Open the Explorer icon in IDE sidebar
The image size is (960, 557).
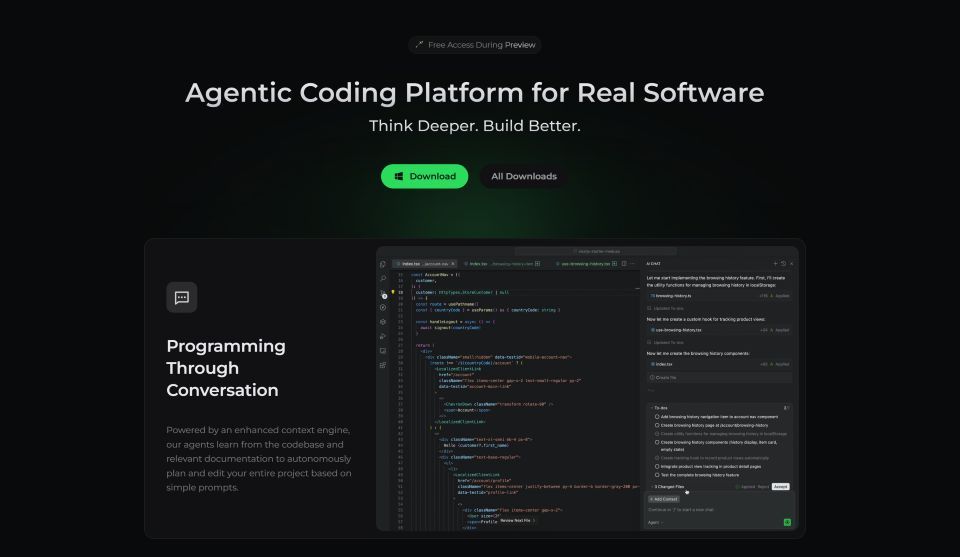pyautogui.click(x=383, y=264)
